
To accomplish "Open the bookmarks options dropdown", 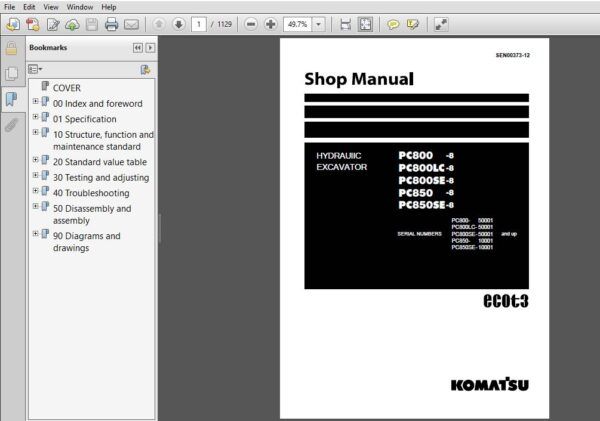I will [x=35, y=69].
